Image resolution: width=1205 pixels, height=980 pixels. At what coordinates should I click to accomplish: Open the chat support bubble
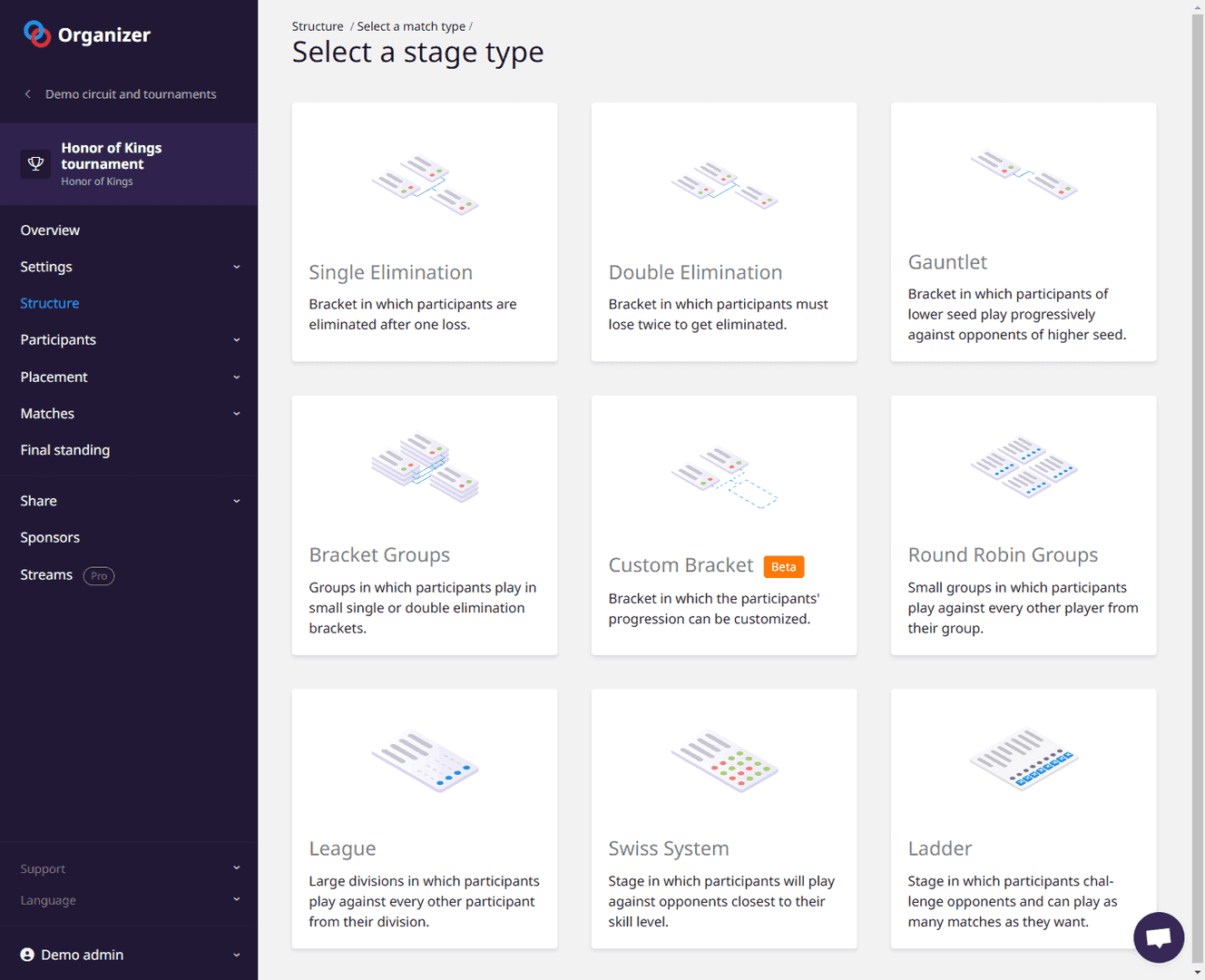1158,936
